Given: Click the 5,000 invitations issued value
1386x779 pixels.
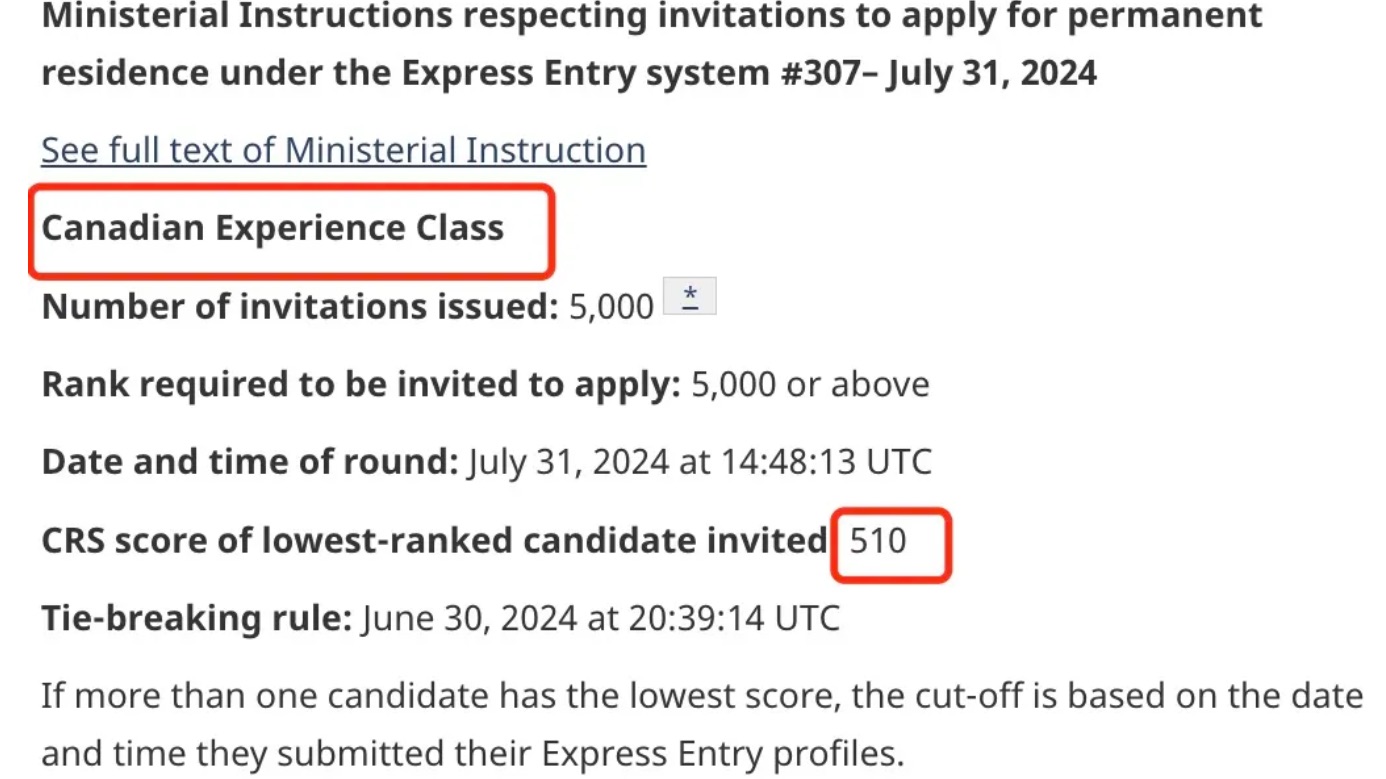Looking at the screenshot, I should point(611,306).
